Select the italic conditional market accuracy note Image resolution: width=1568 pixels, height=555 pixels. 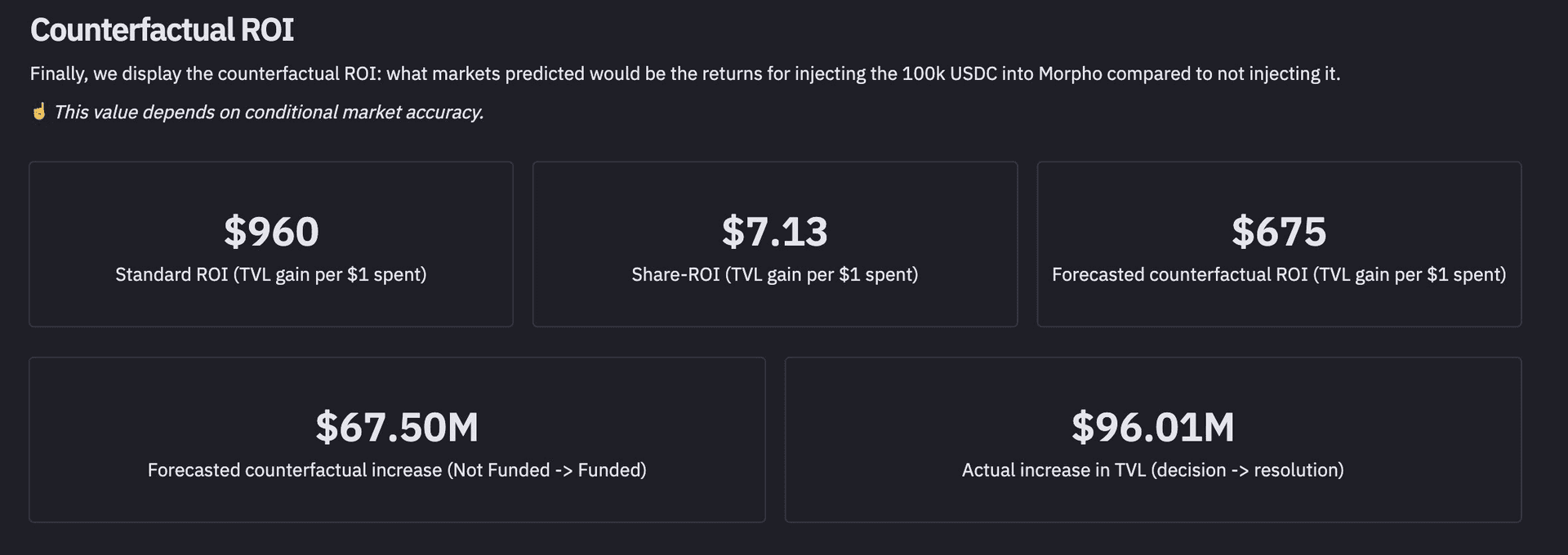point(269,112)
